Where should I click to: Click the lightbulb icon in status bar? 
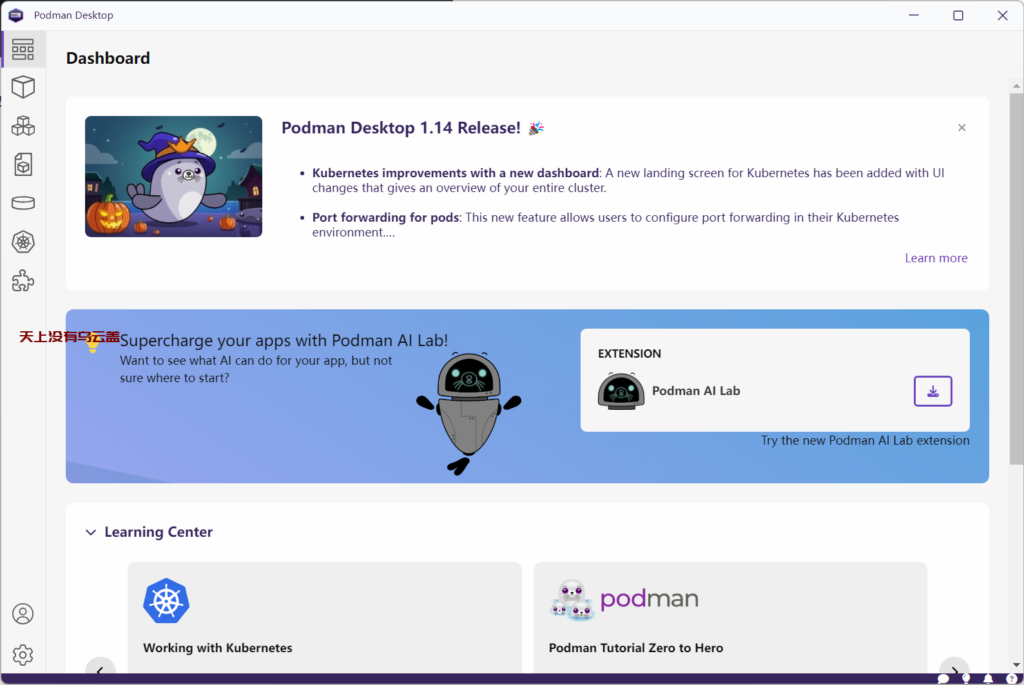tap(966, 679)
